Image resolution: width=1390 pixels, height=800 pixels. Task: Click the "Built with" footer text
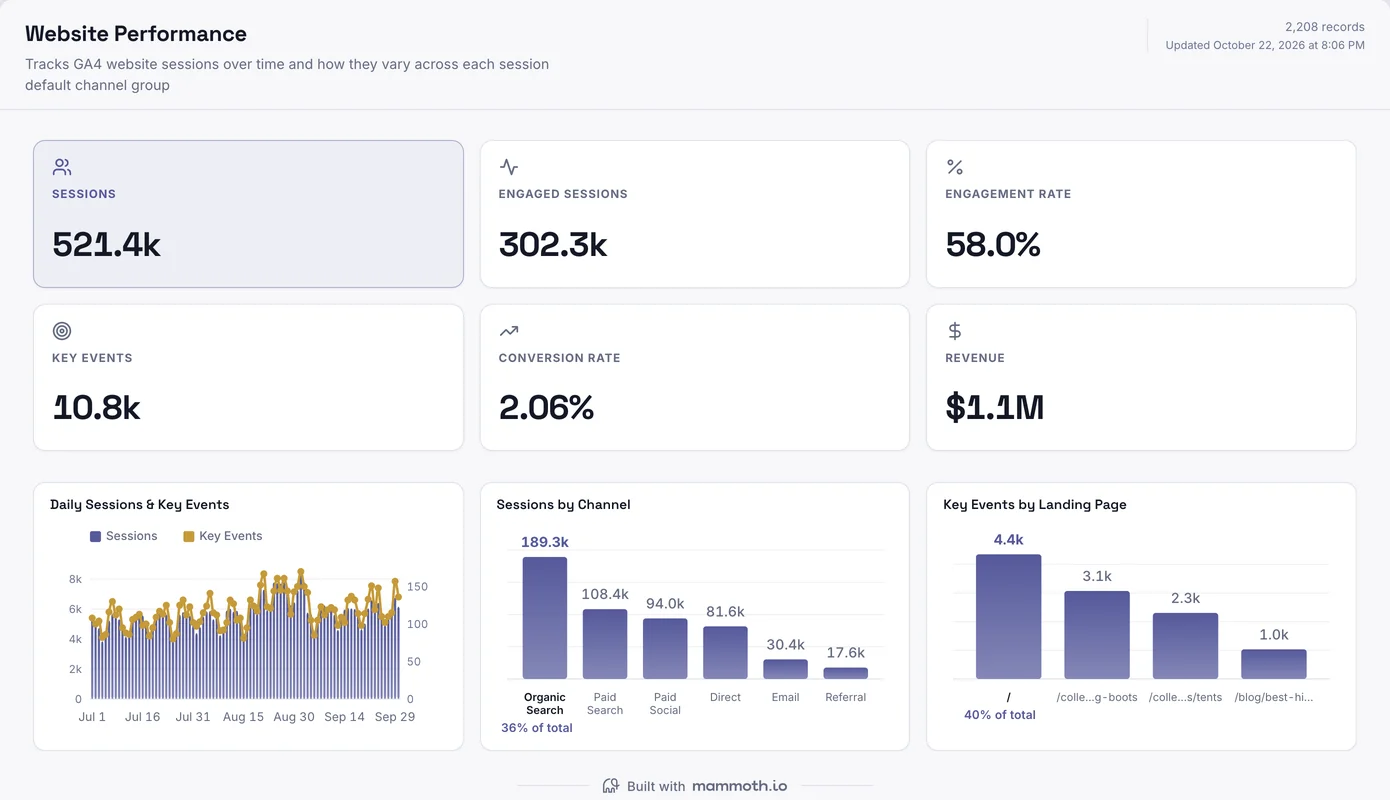[656, 786]
